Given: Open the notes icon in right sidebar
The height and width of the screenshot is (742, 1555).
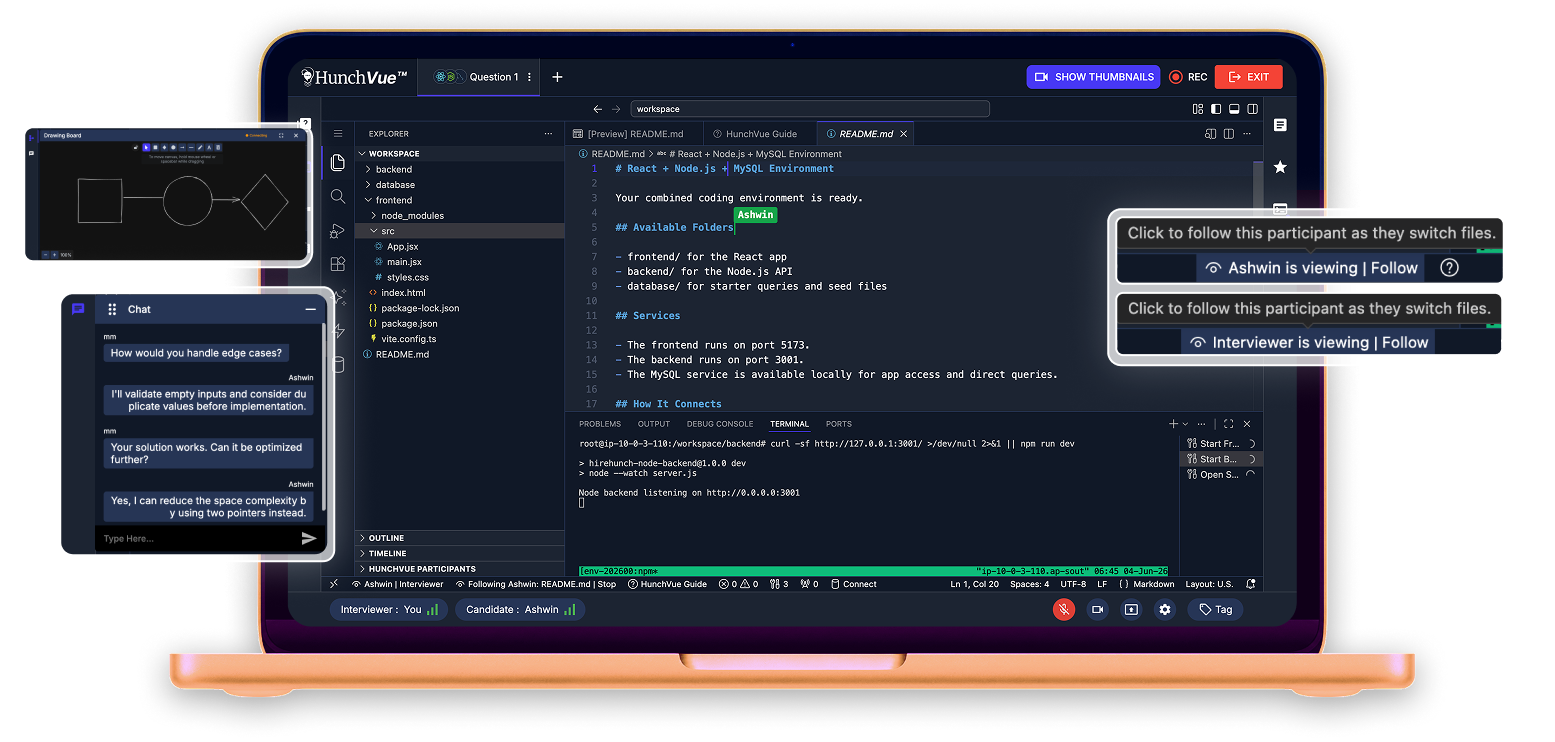Looking at the screenshot, I should pos(1280,125).
